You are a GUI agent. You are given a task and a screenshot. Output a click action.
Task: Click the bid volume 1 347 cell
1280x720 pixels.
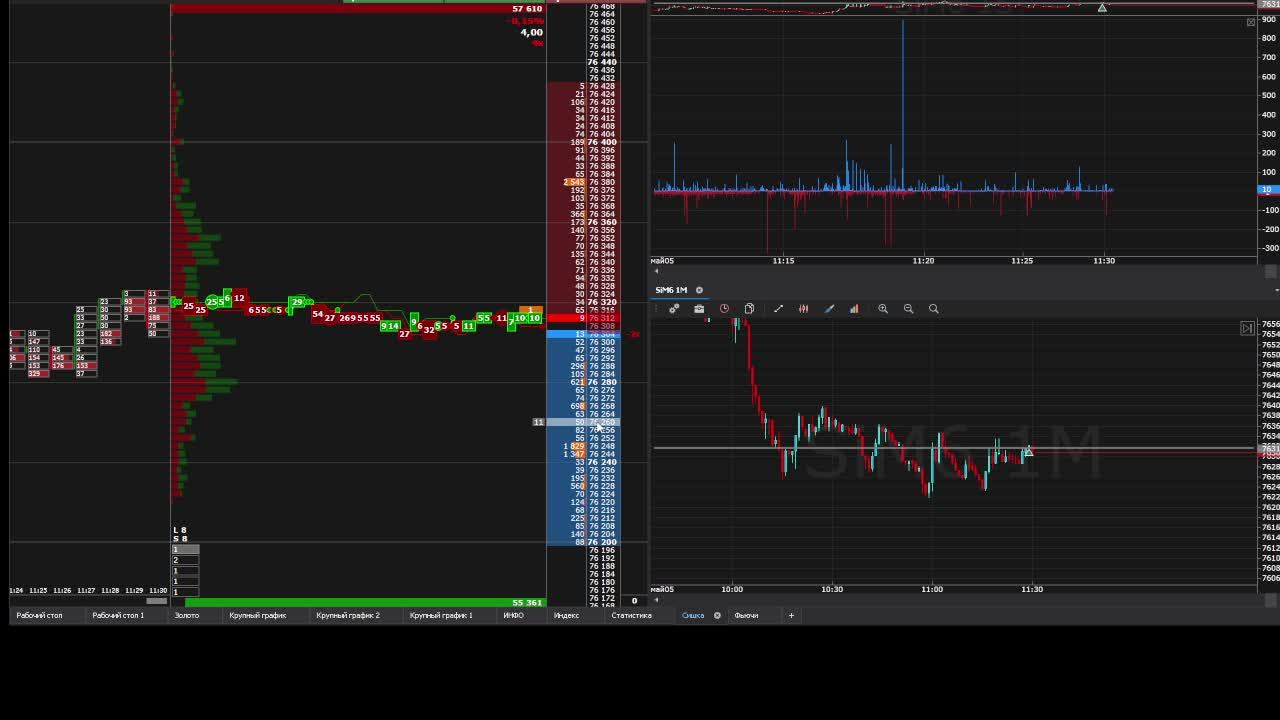[x=574, y=454]
